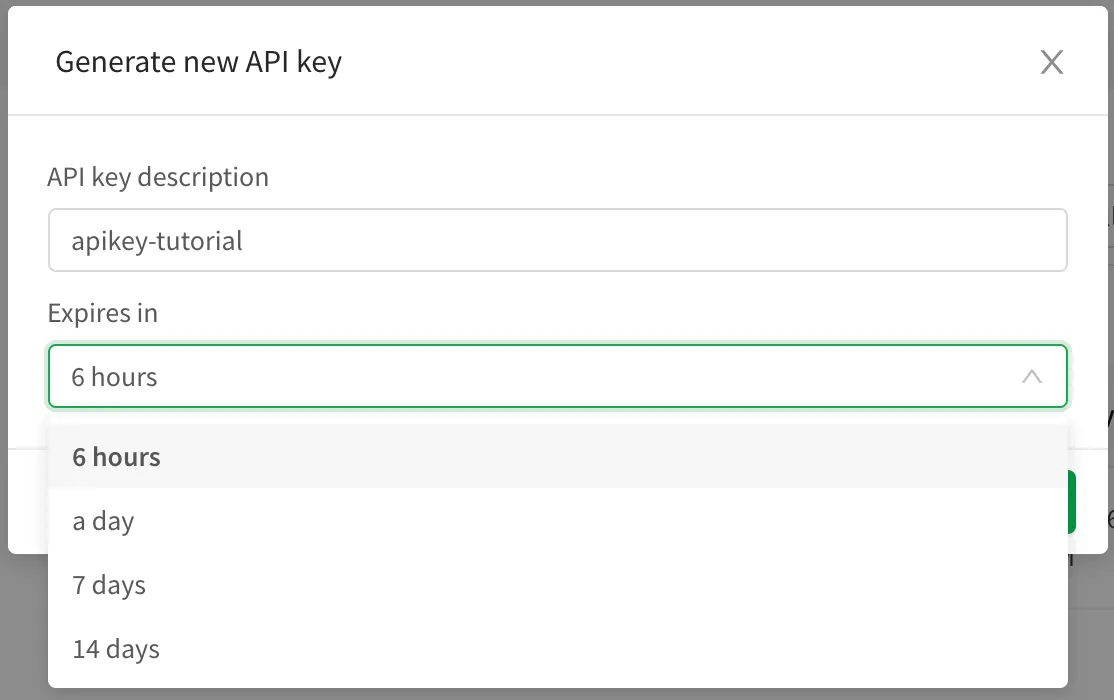Click the Expires in field label
This screenshot has width=1114, height=700.
point(103,313)
